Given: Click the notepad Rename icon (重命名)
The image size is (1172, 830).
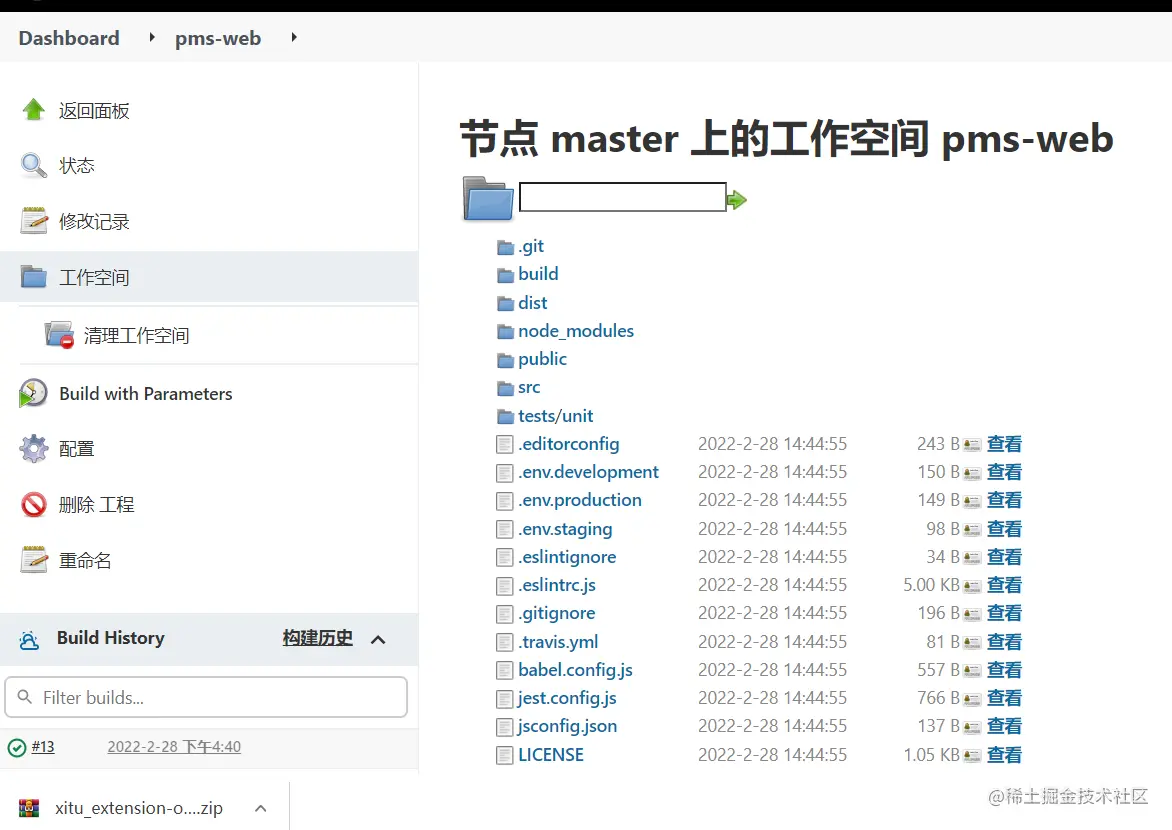Looking at the screenshot, I should pos(34,560).
